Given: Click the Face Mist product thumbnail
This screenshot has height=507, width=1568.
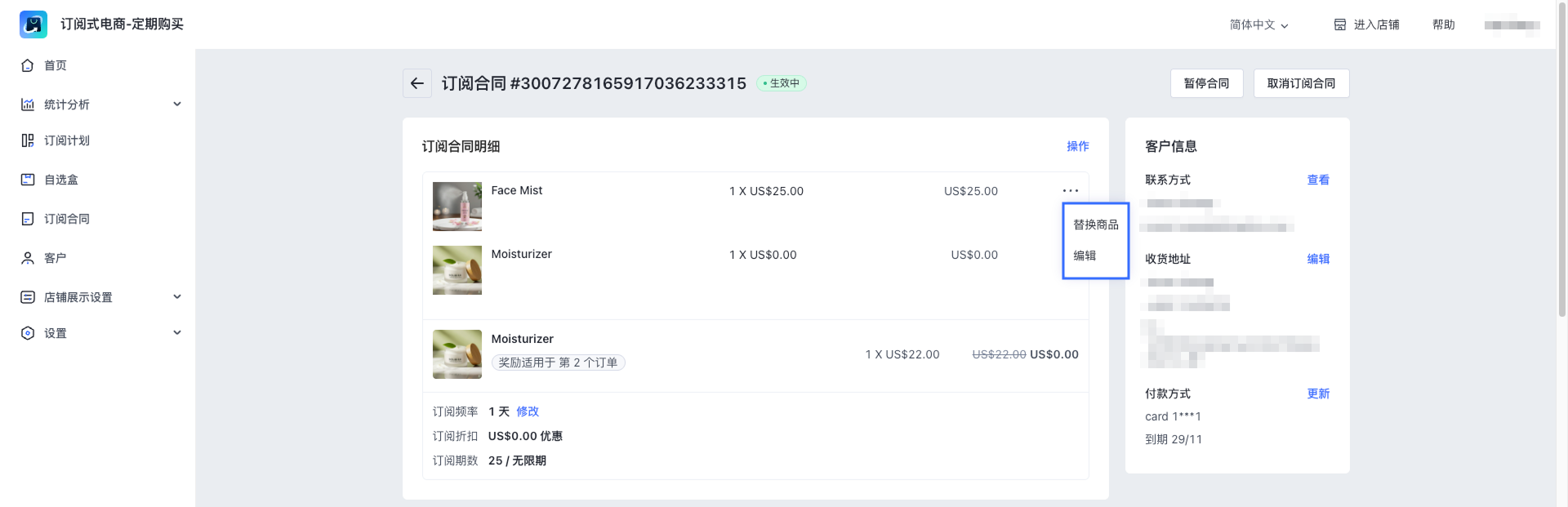Looking at the screenshot, I should coord(457,207).
